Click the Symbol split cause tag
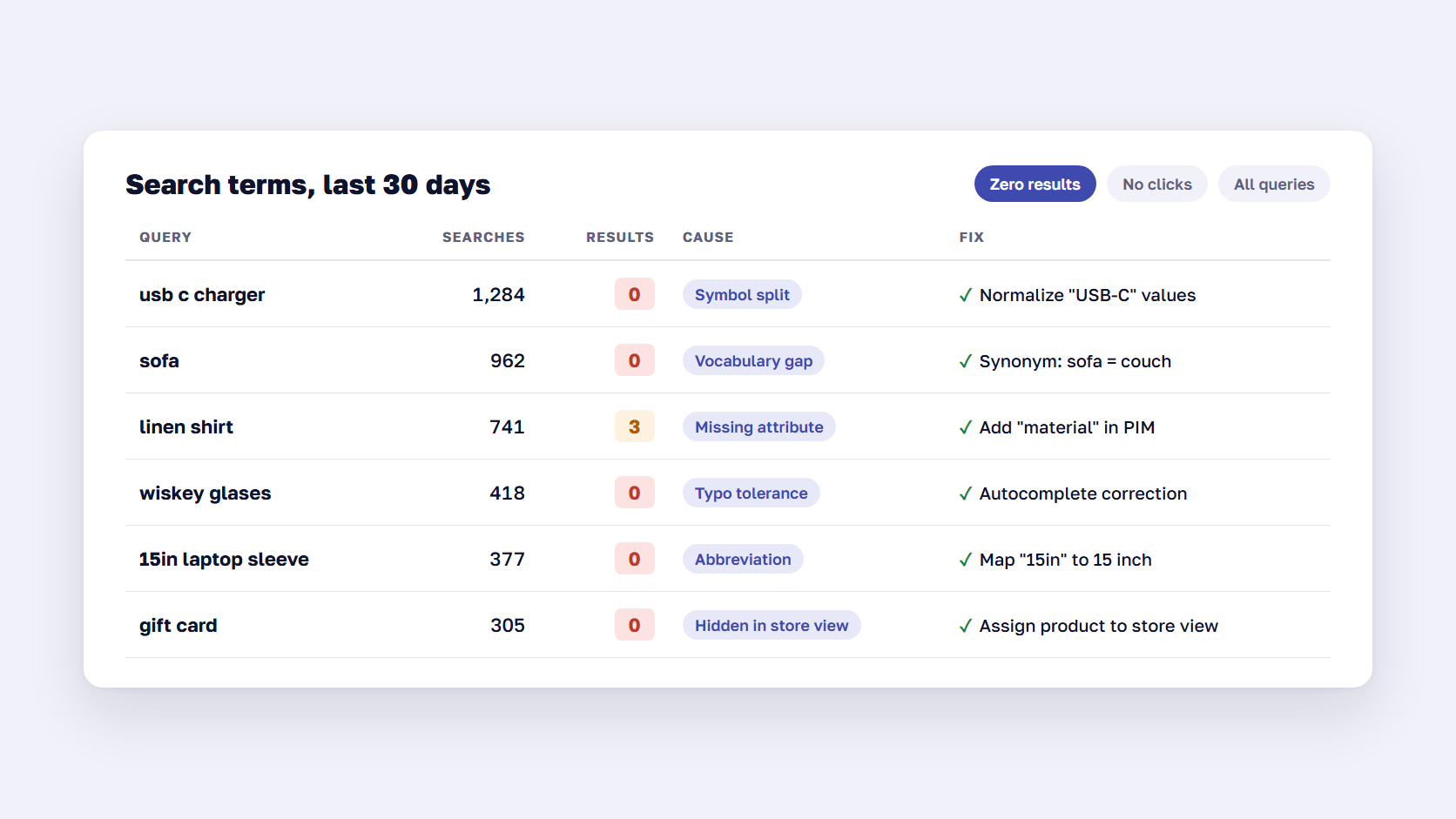This screenshot has width=1456, height=819. [742, 294]
